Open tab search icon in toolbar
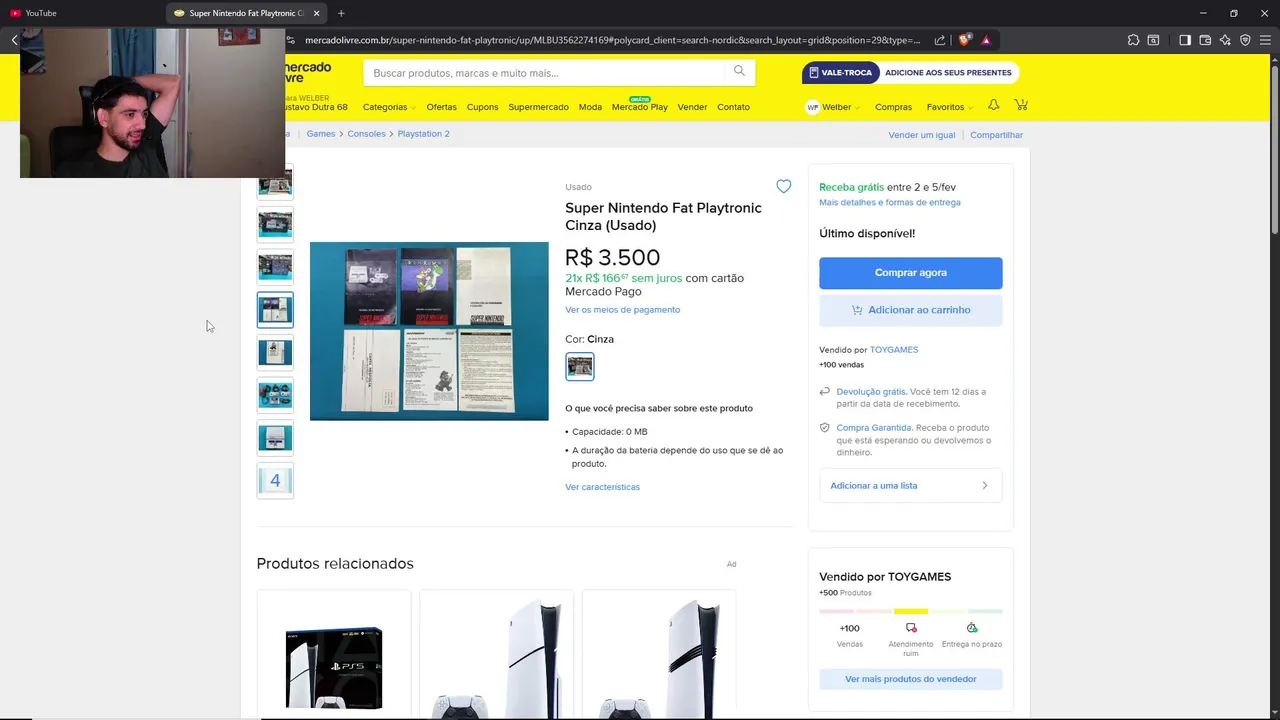The height and width of the screenshot is (720, 1280). [1153, 40]
